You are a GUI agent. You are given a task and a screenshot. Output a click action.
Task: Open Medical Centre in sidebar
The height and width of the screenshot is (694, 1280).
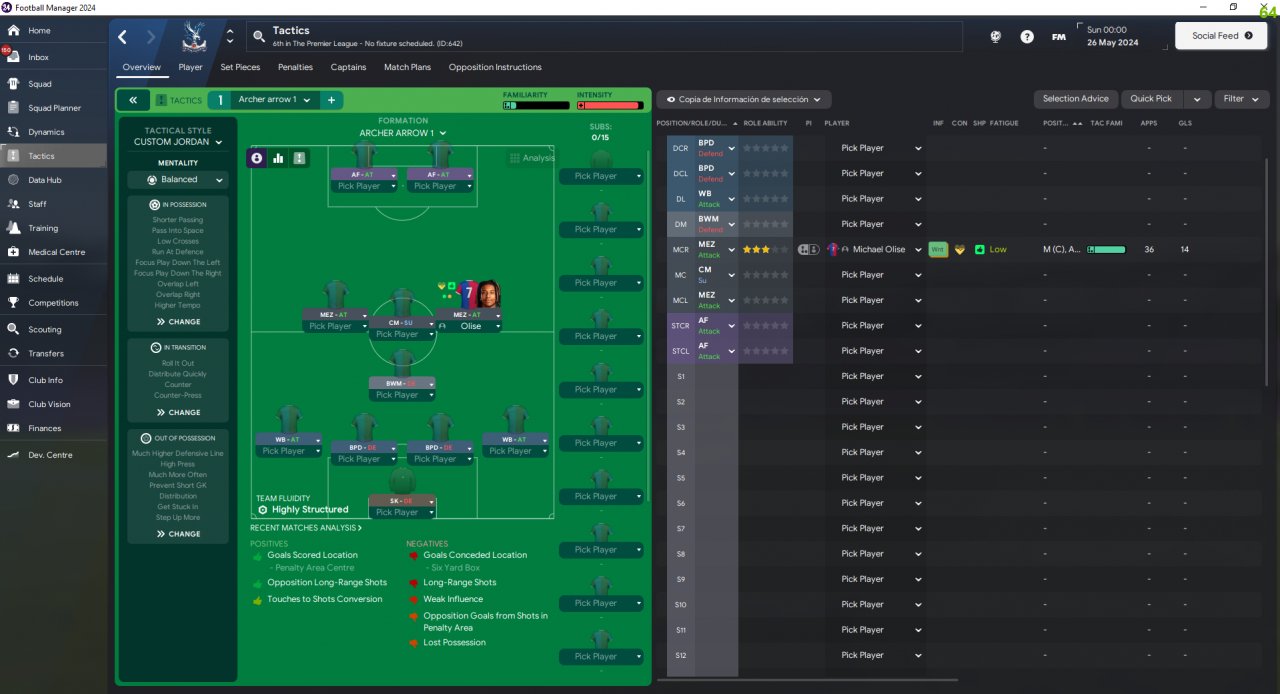coord(13,252)
